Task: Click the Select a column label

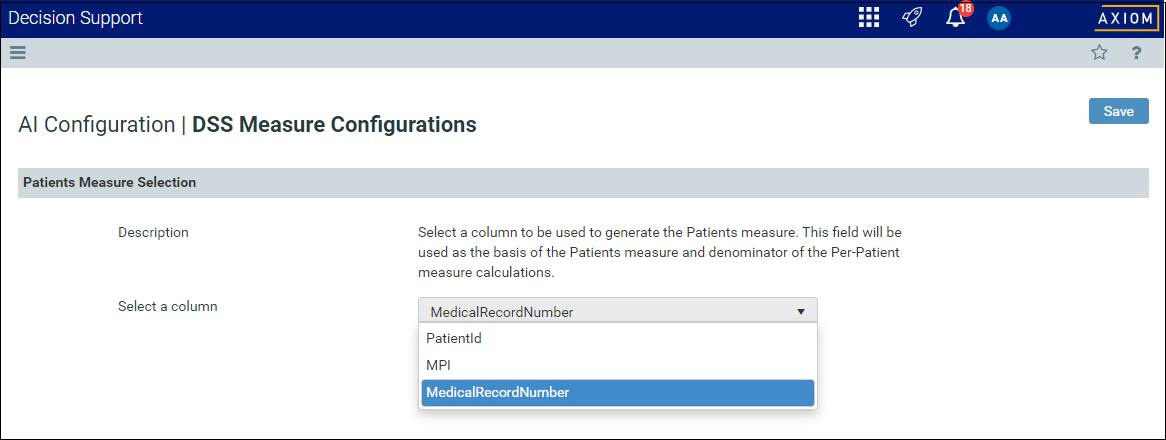Action: (168, 306)
